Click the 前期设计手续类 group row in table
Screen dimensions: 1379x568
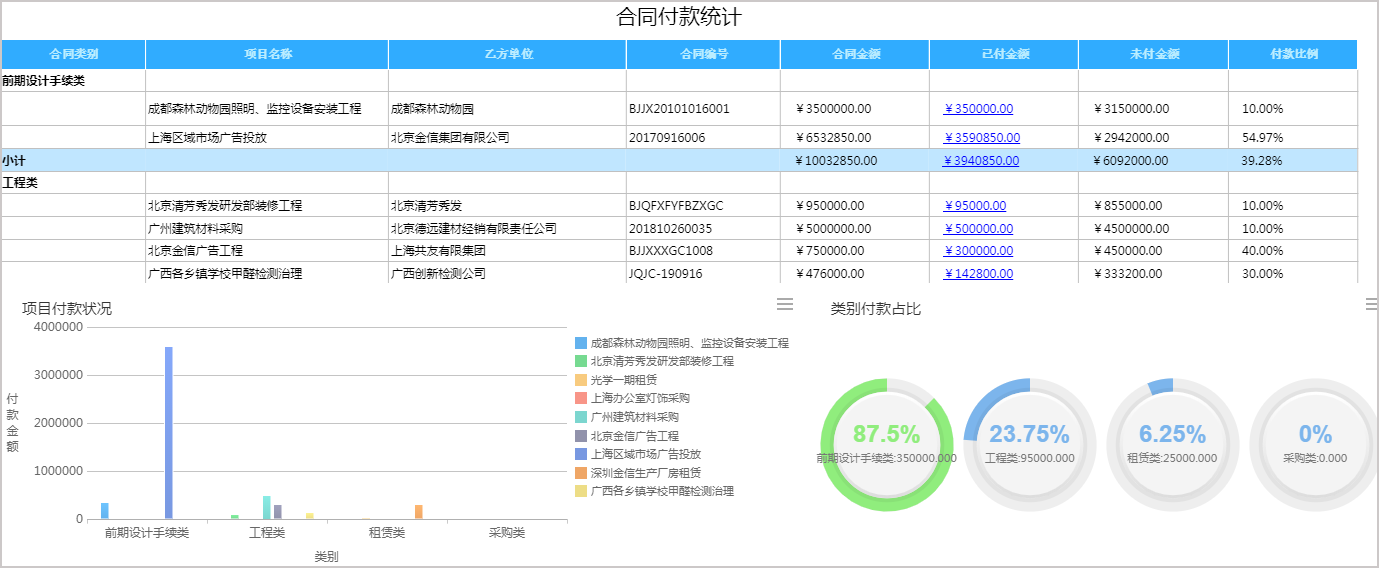(679, 81)
